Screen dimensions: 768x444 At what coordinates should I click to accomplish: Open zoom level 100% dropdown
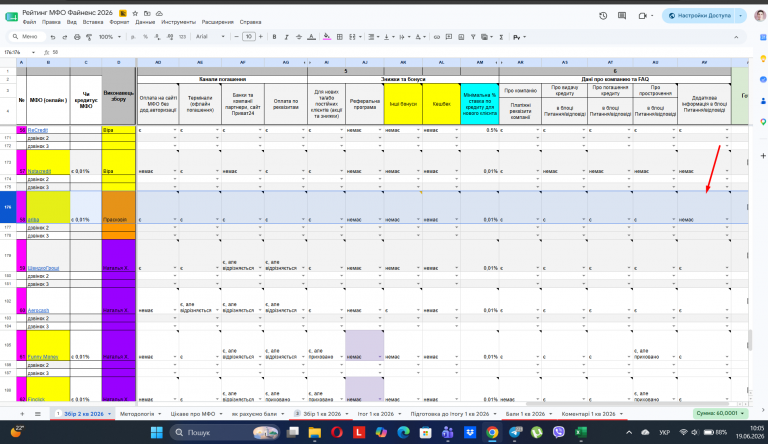pos(110,37)
